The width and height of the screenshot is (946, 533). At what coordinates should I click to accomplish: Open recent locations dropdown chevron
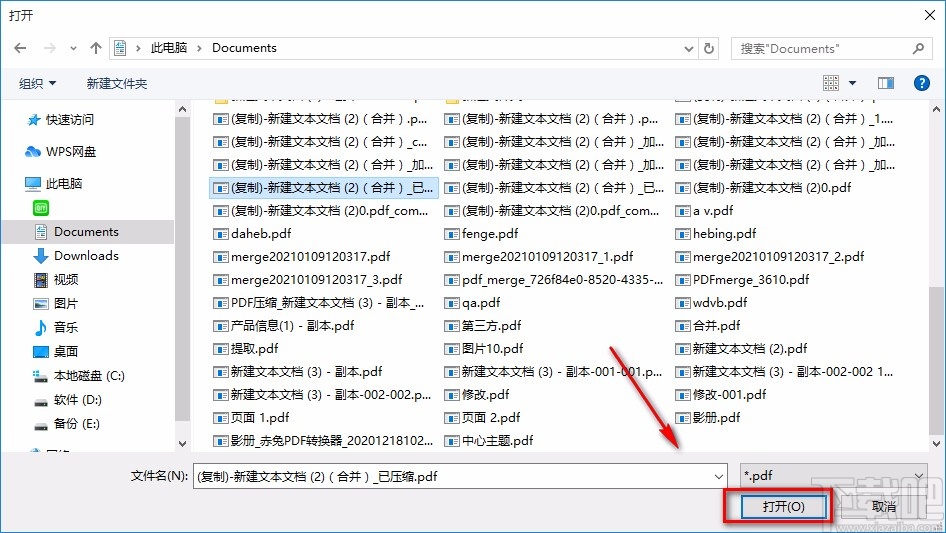[73, 49]
